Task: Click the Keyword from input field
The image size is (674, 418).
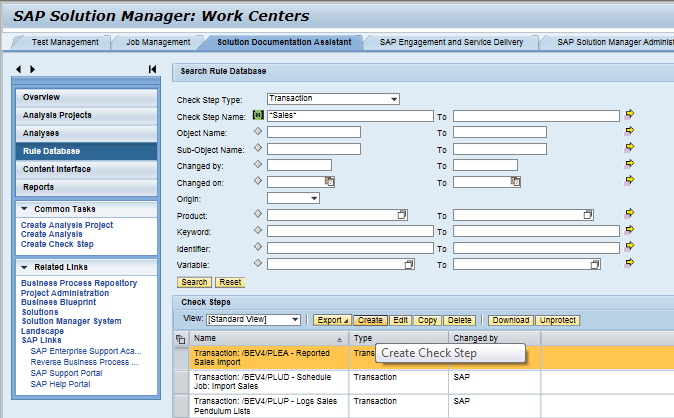Action: [x=350, y=231]
